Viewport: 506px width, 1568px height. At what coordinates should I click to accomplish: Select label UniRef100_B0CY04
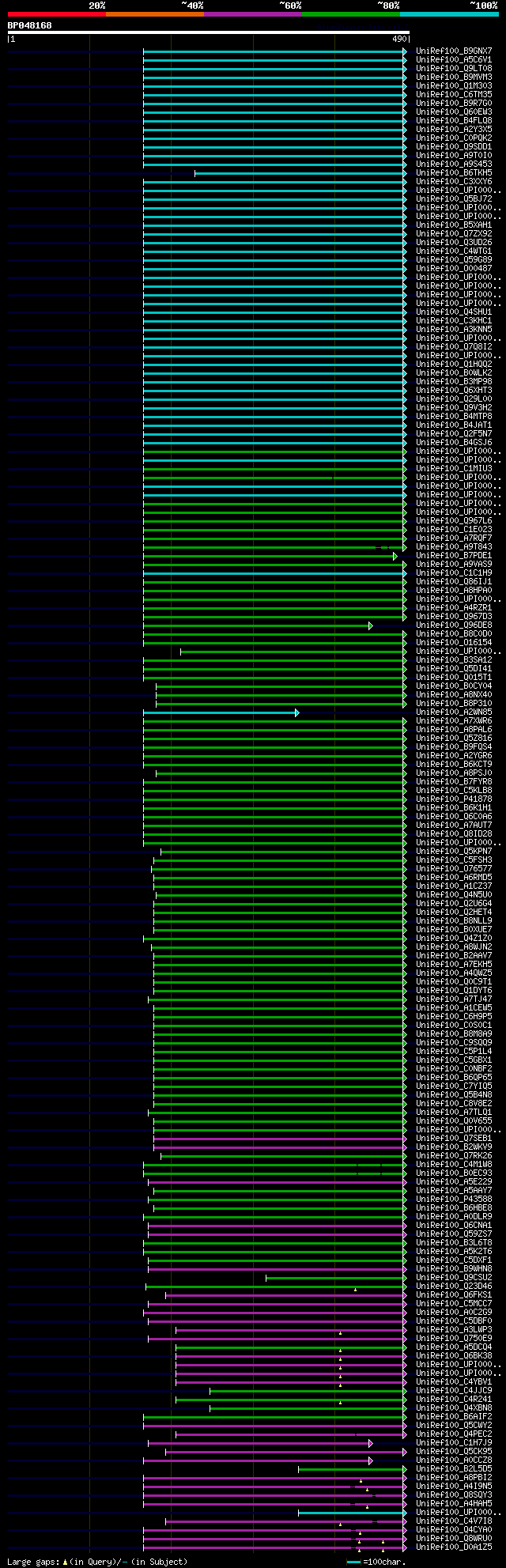454,686
